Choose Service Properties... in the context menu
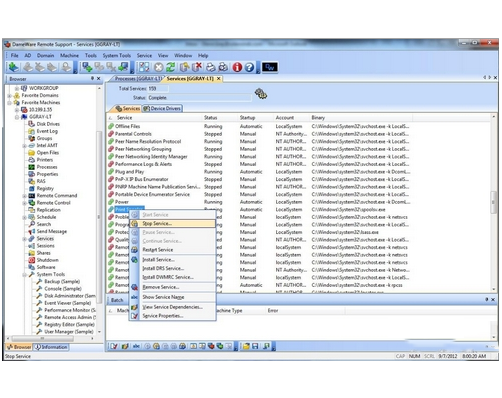This screenshot has width=502, height=398. click(x=173, y=316)
